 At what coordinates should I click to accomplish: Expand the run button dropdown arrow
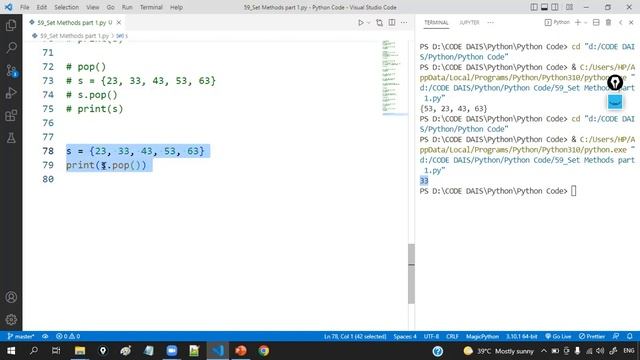368,23
